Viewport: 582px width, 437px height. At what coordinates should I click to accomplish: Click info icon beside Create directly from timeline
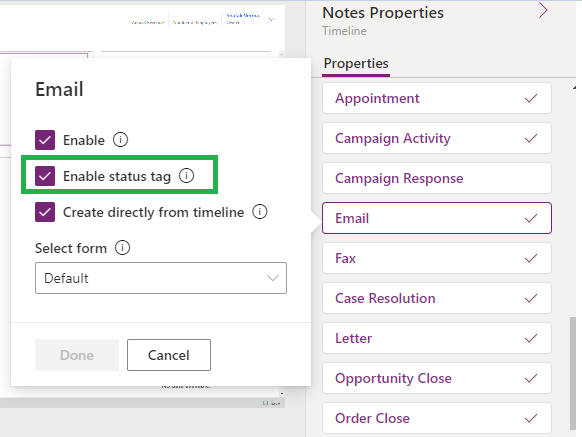tap(259, 212)
